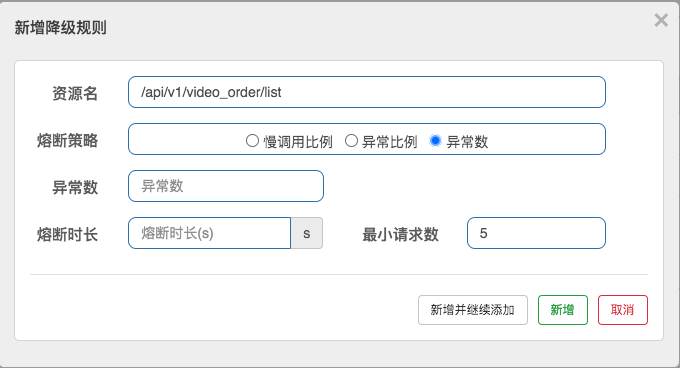Click the 异常比例 option label text
This screenshot has width=680, height=368.
pyautogui.click(x=390, y=142)
